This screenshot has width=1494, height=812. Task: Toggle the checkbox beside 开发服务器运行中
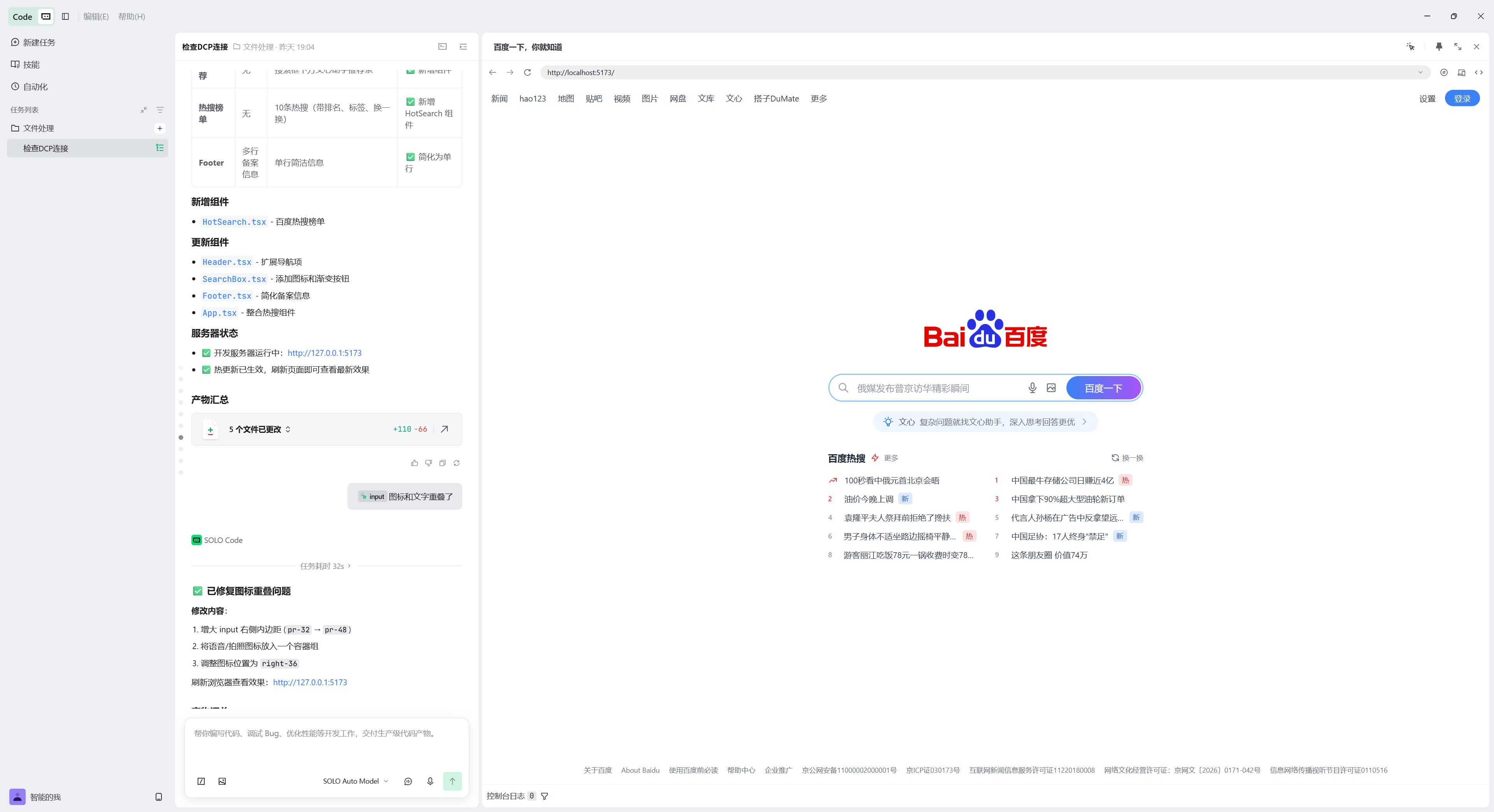(x=206, y=352)
